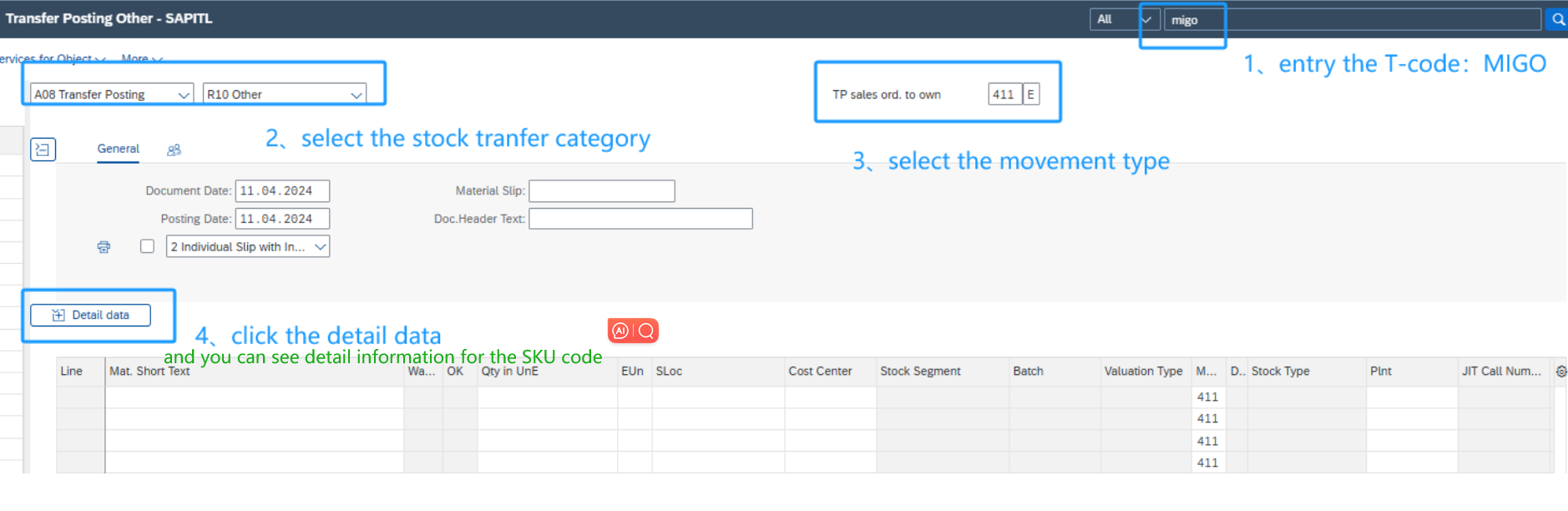Open the partner tab icon beside General

[x=174, y=150]
